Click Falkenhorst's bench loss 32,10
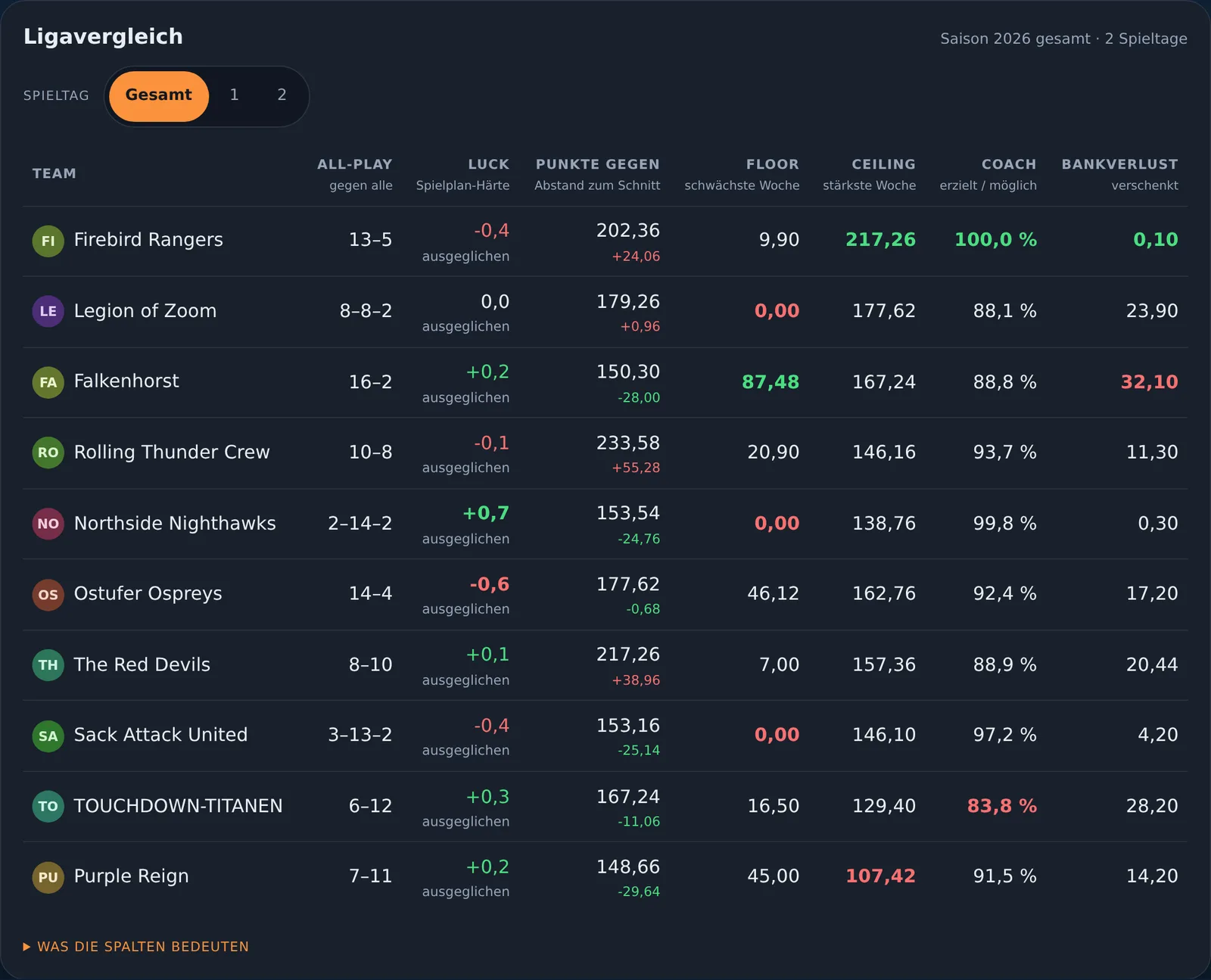This screenshot has width=1211, height=980. (1150, 382)
